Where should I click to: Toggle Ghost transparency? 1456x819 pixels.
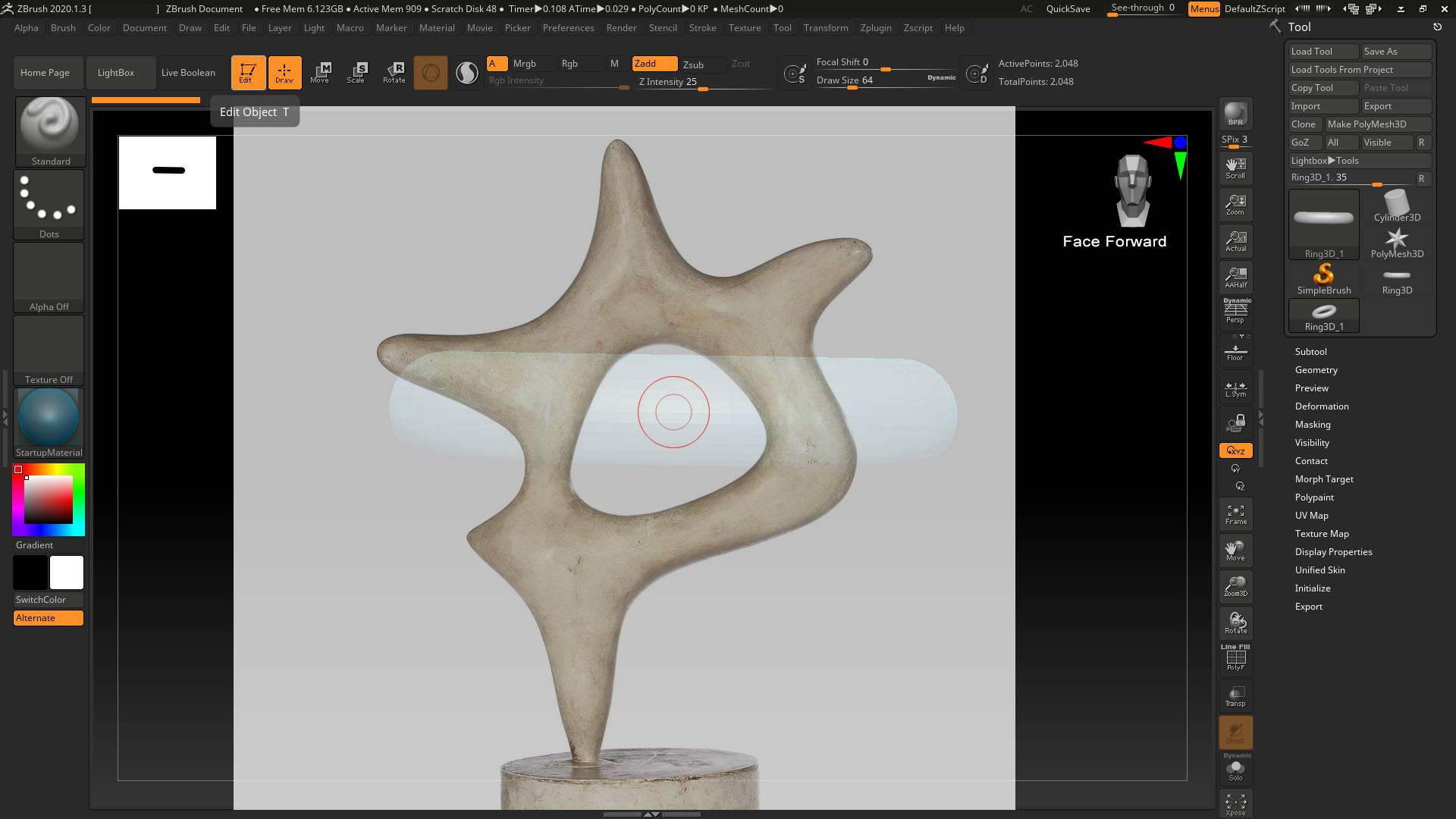(x=1235, y=733)
